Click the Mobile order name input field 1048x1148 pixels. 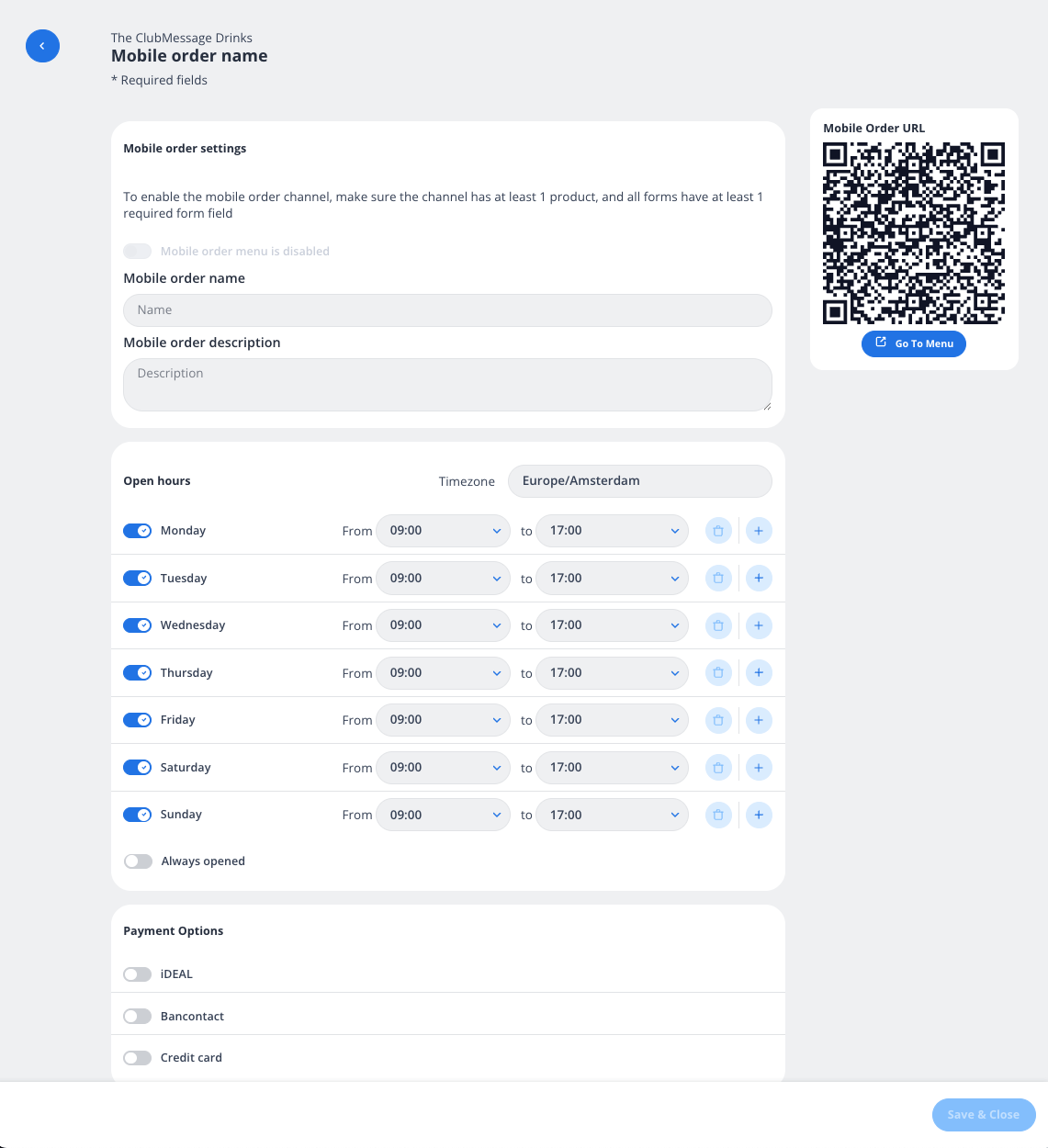[x=447, y=310]
